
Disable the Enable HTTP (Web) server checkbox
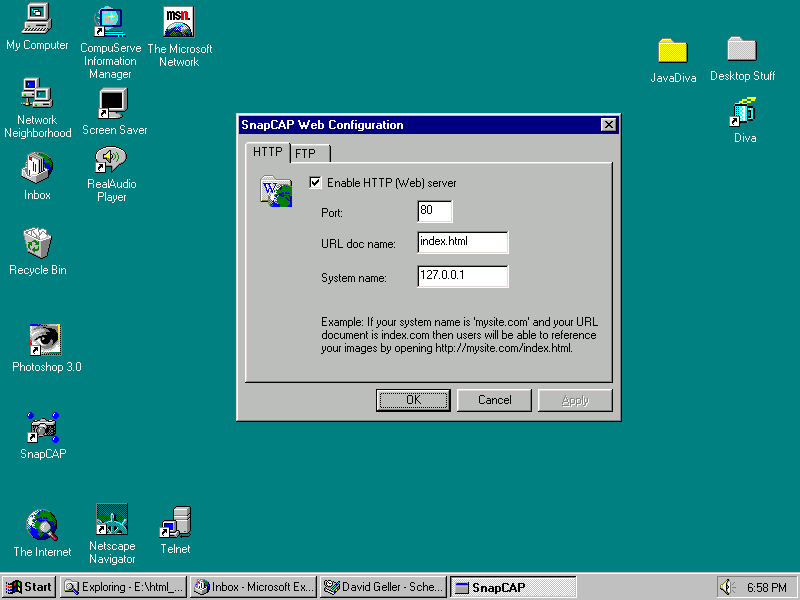316,183
